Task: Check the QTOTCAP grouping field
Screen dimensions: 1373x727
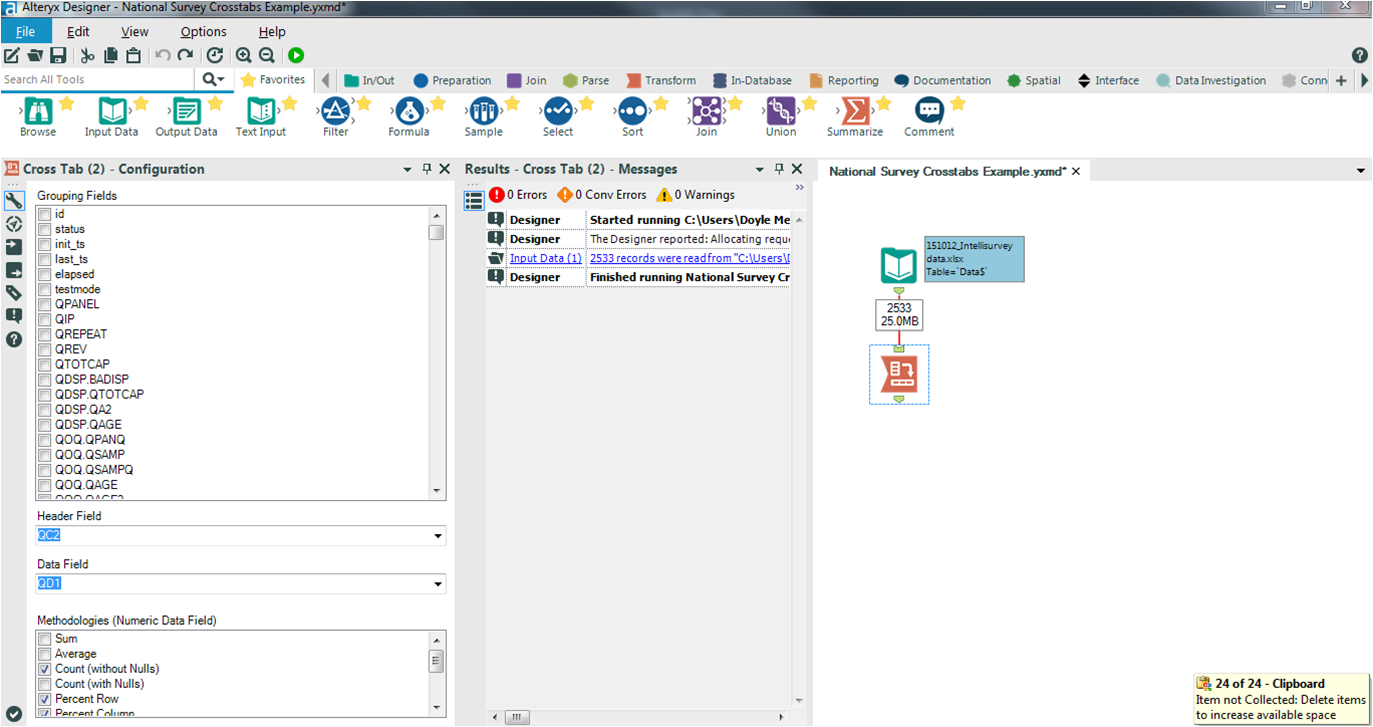Action: [44, 364]
